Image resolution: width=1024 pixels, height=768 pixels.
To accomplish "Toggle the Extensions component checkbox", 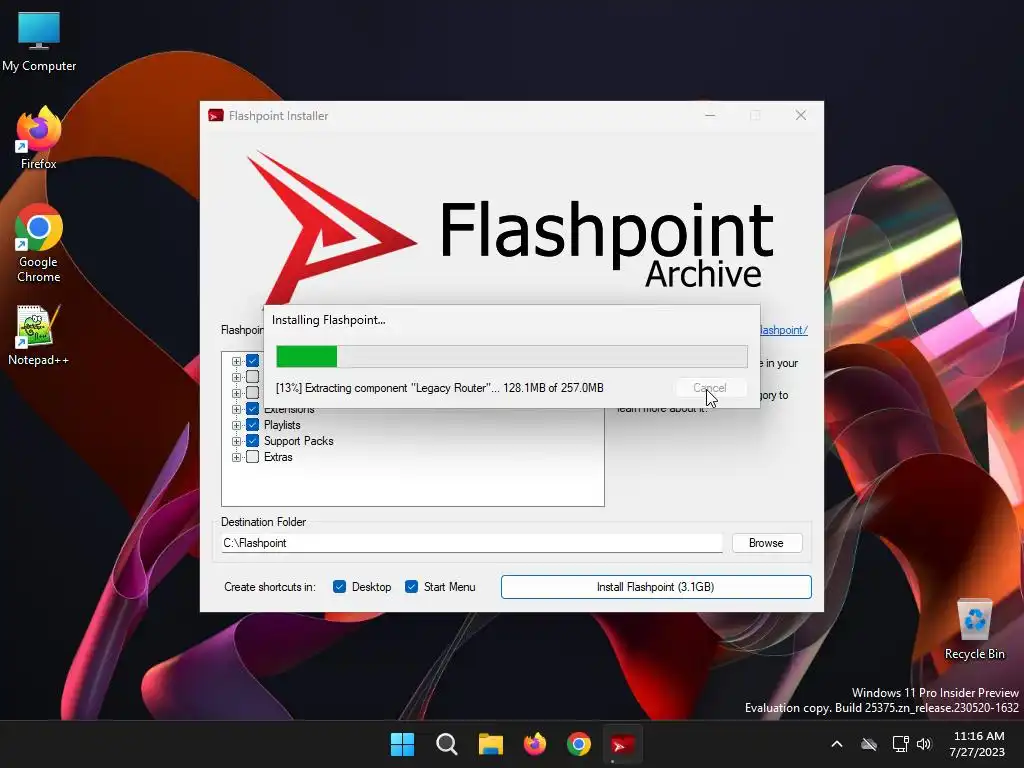I will (x=253, y=409).
